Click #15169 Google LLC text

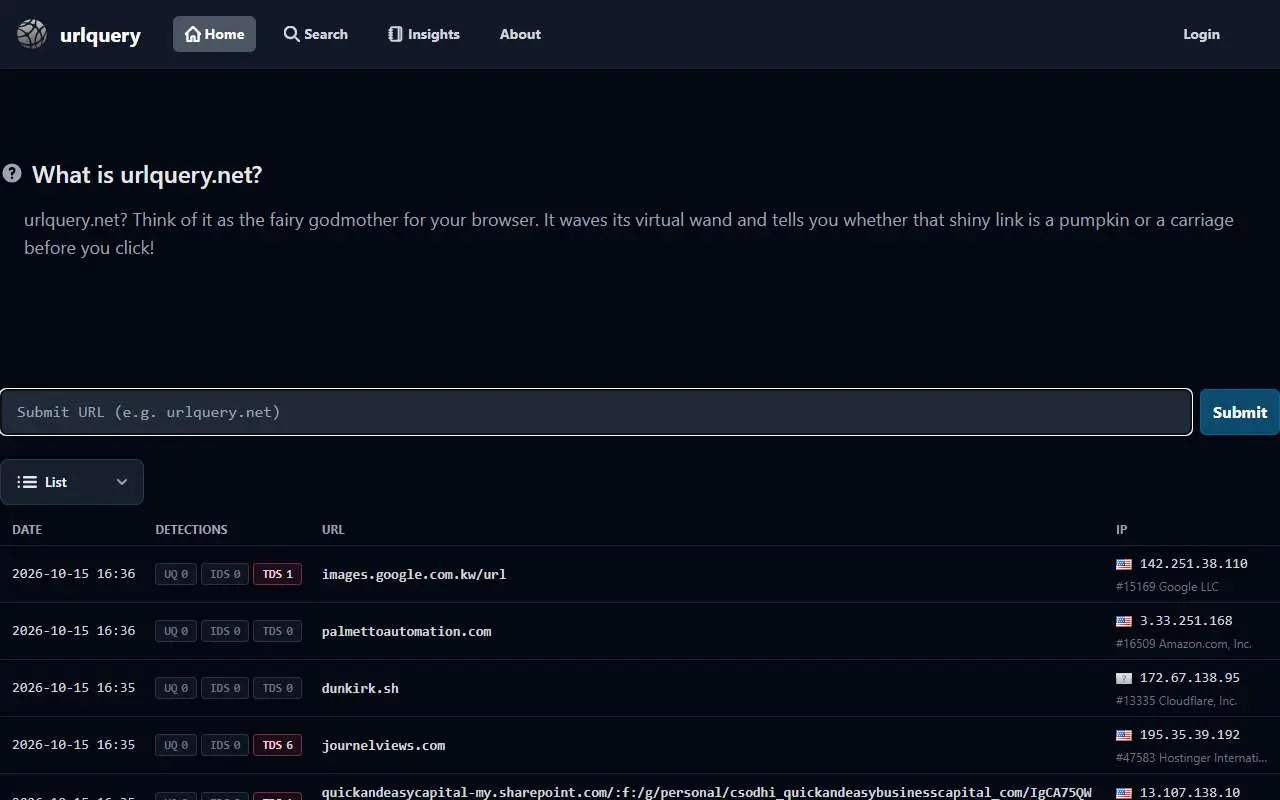tap(1167, 587)
